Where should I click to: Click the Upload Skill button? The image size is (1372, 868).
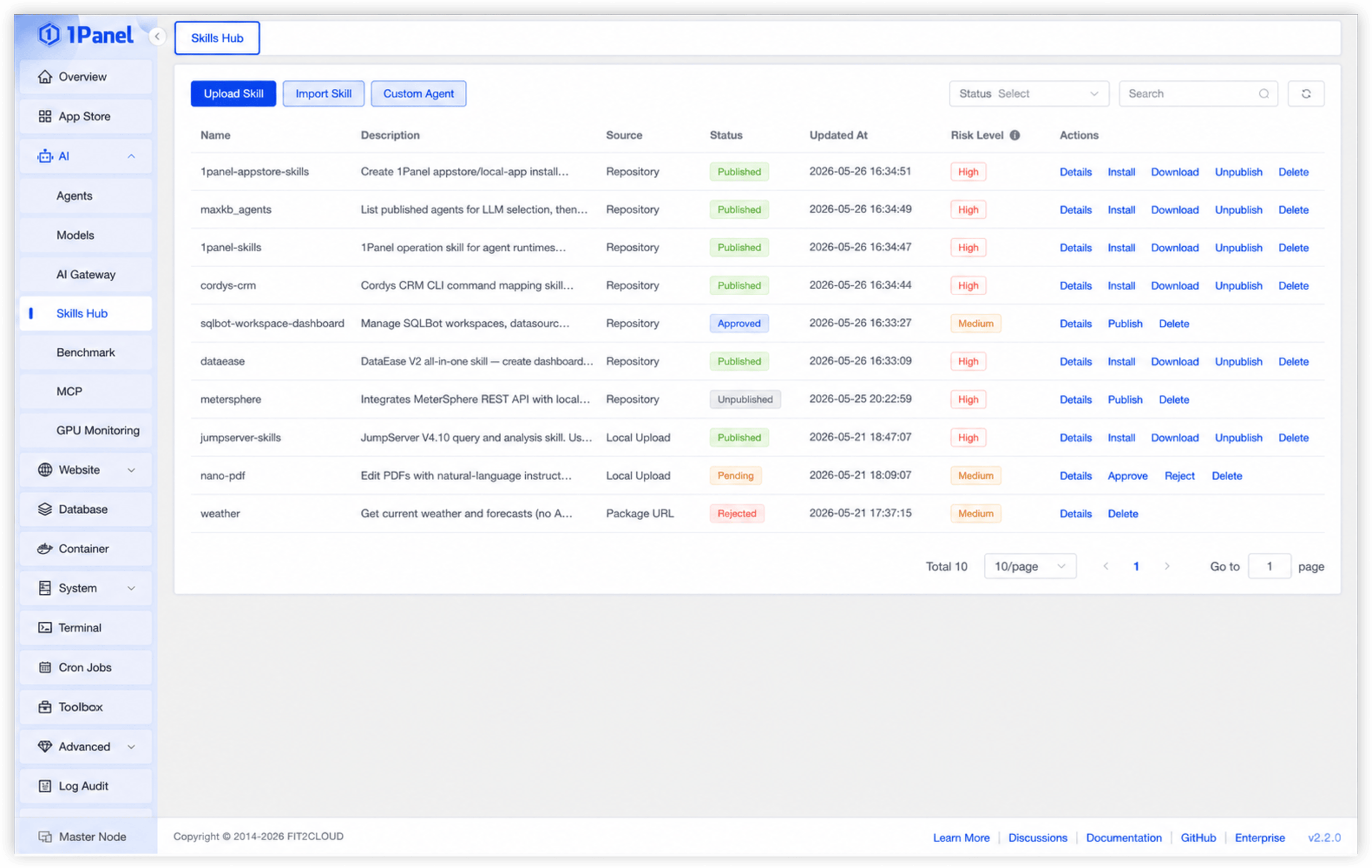(233, 94)
